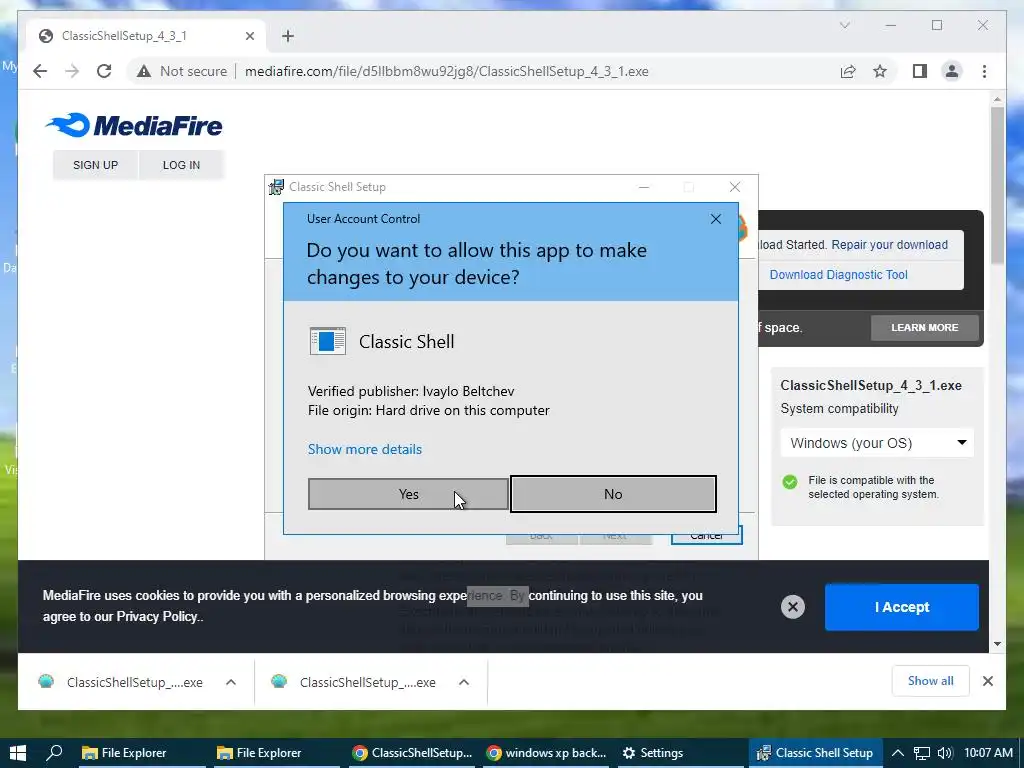Click Repair your download link
Image resolution: width=1024 pixels, height=768 pixels.
click(x=889, y=245)
